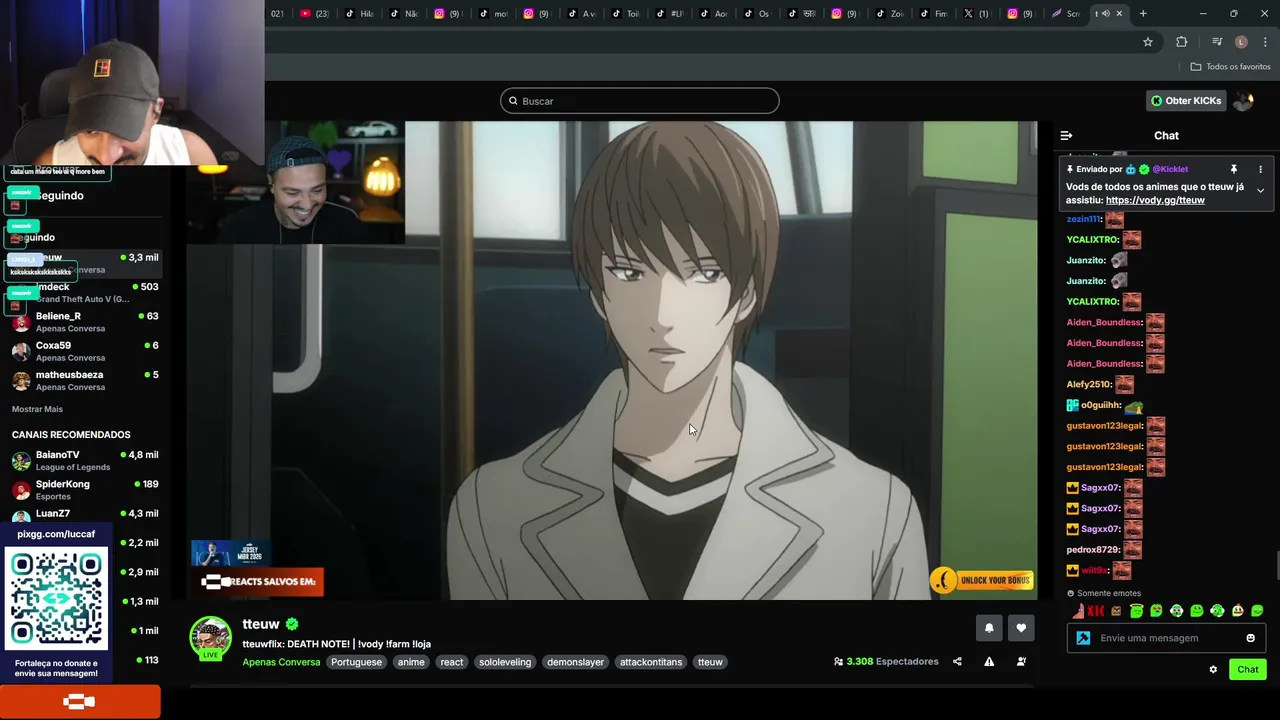Select the demonslayer tag
The height and width of the screenshot is (720, 1280).
click(x=575, y=662)
